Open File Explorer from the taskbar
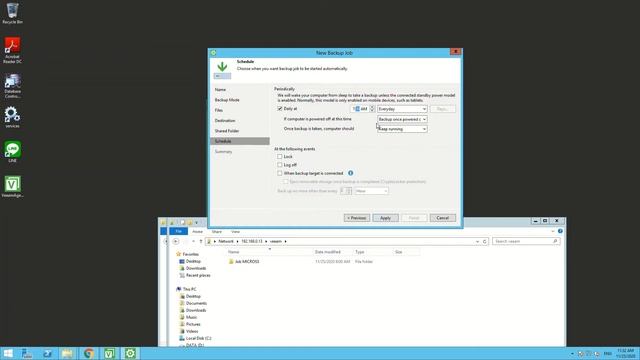Viewport: 640px width, 360px height. (68, 353)
